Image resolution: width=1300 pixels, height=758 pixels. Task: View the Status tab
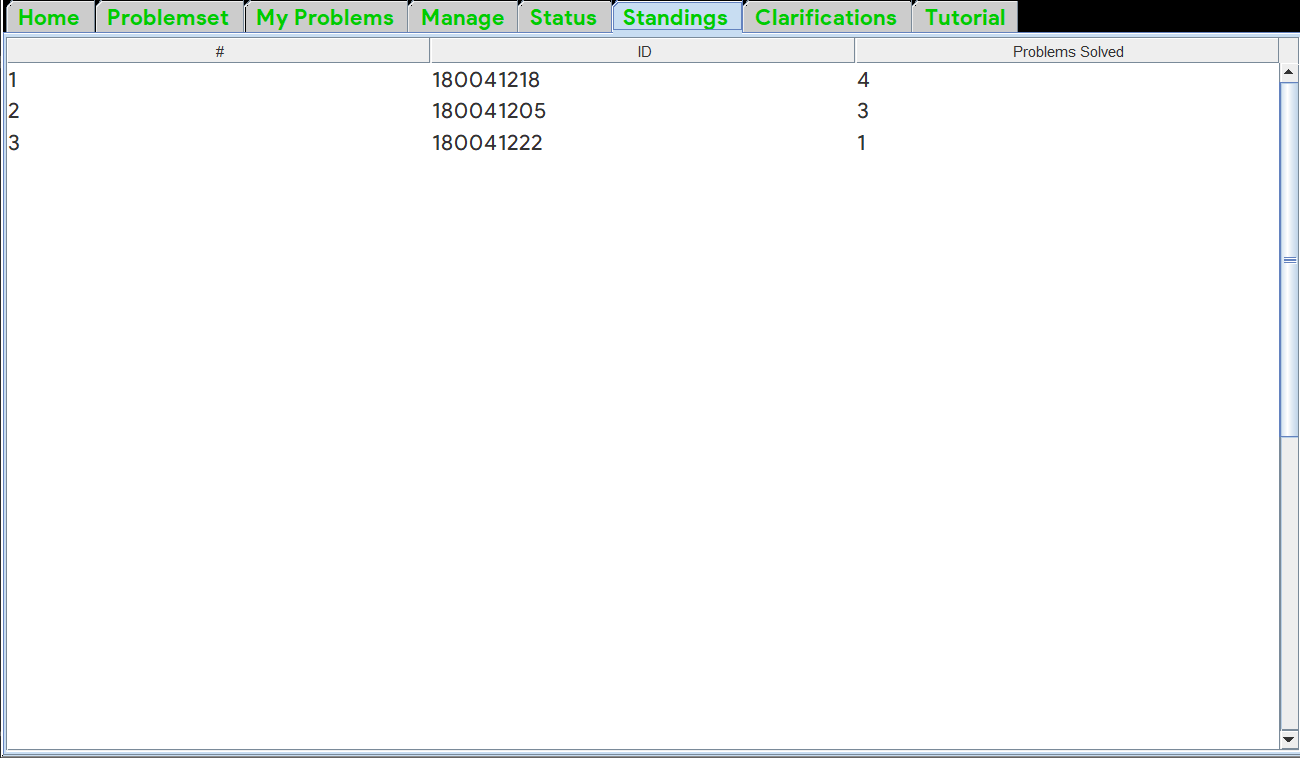(x=564, y=17)
